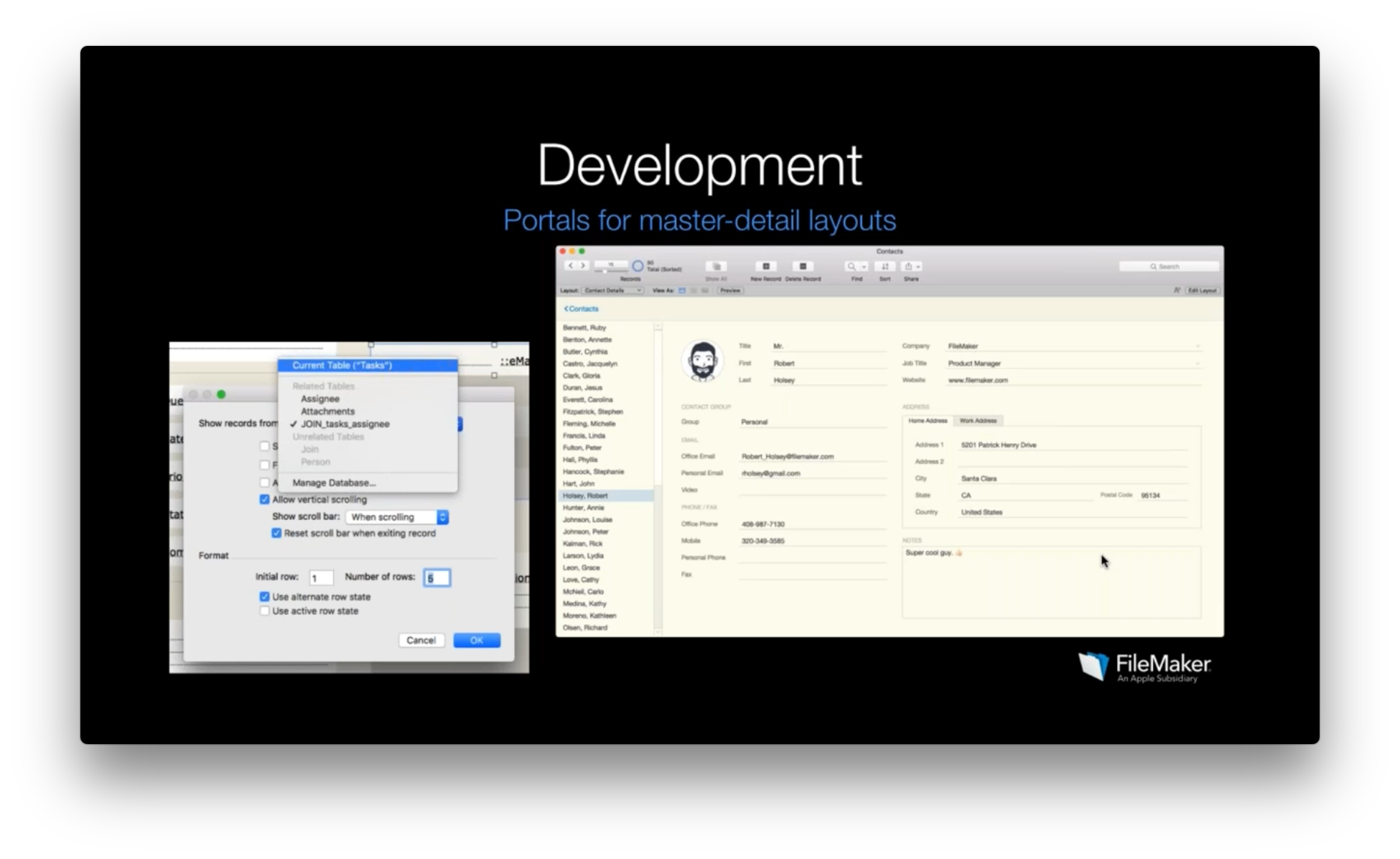Viewport: 1400px width, 859px height.
Task: Open the Layout Contact Details dropdown
Action: [x=612, y=290]
